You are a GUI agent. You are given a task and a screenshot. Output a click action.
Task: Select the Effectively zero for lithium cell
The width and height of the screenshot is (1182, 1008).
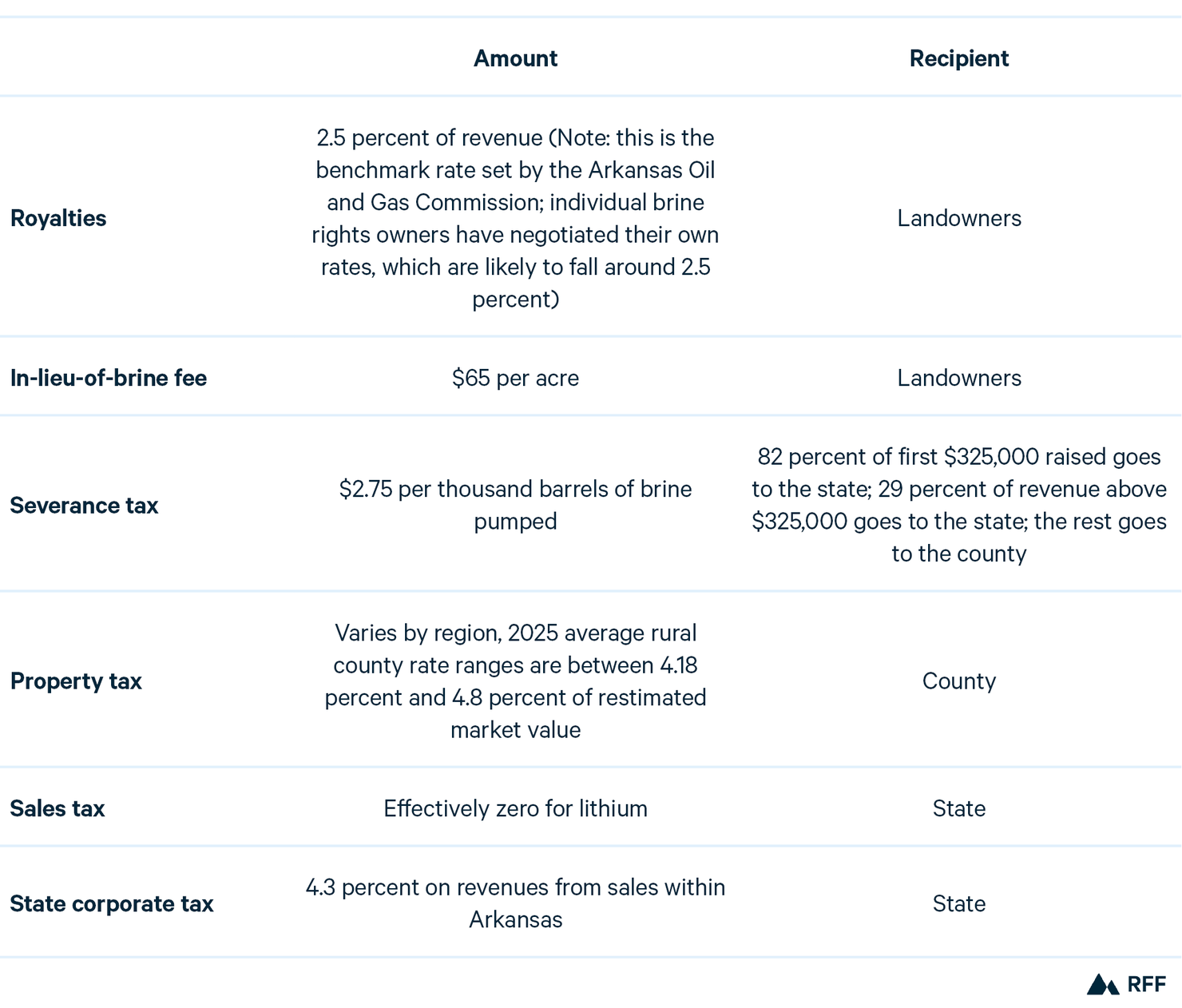click(515, 808)
